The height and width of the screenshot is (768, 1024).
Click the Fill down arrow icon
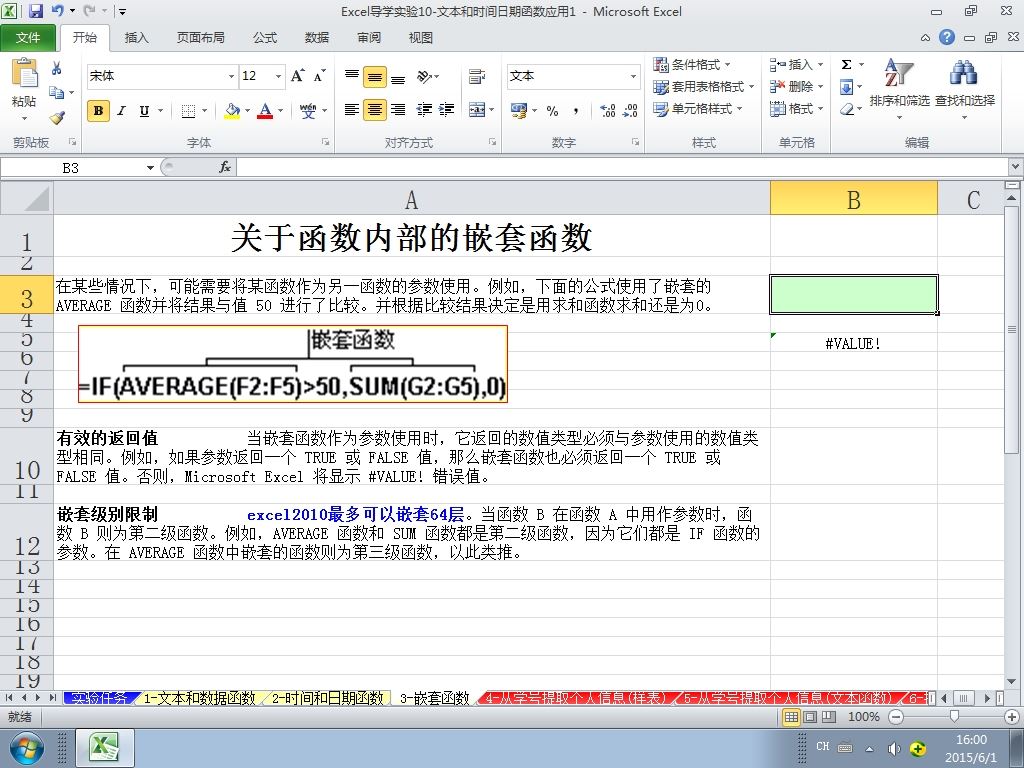tap(846, 87)
